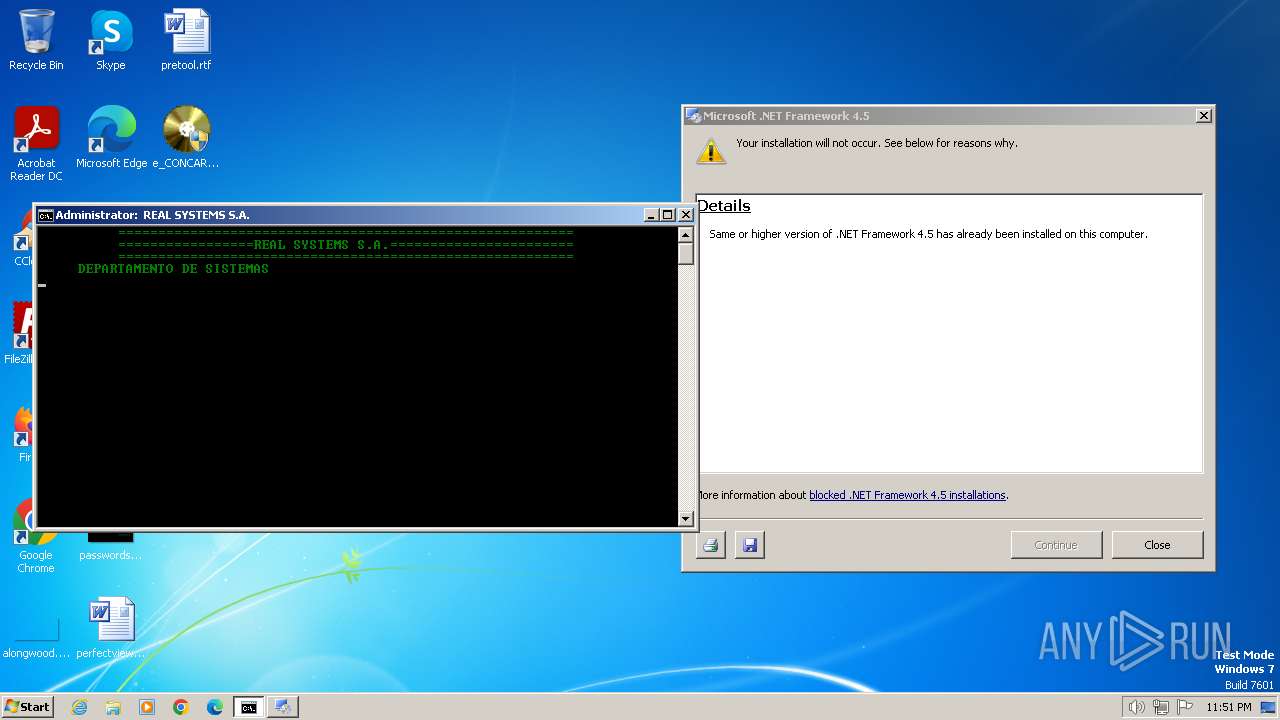Click the console scrollbar down arrow
This screenshot has width=1280, height=720.
point(685,518)
